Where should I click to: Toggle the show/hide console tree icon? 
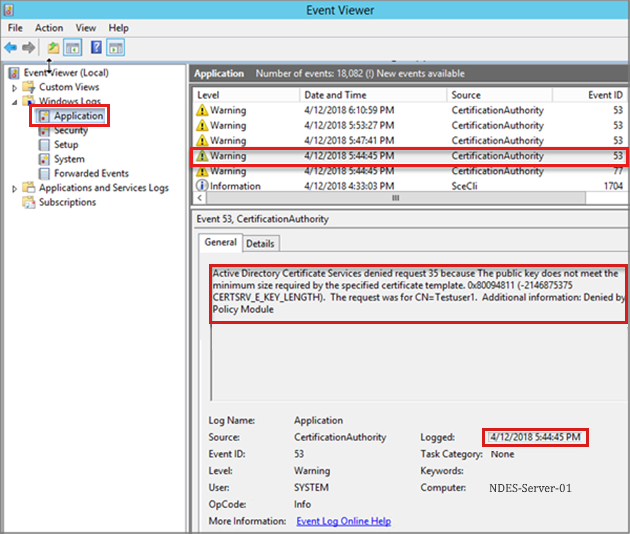[x=73, y=48]
